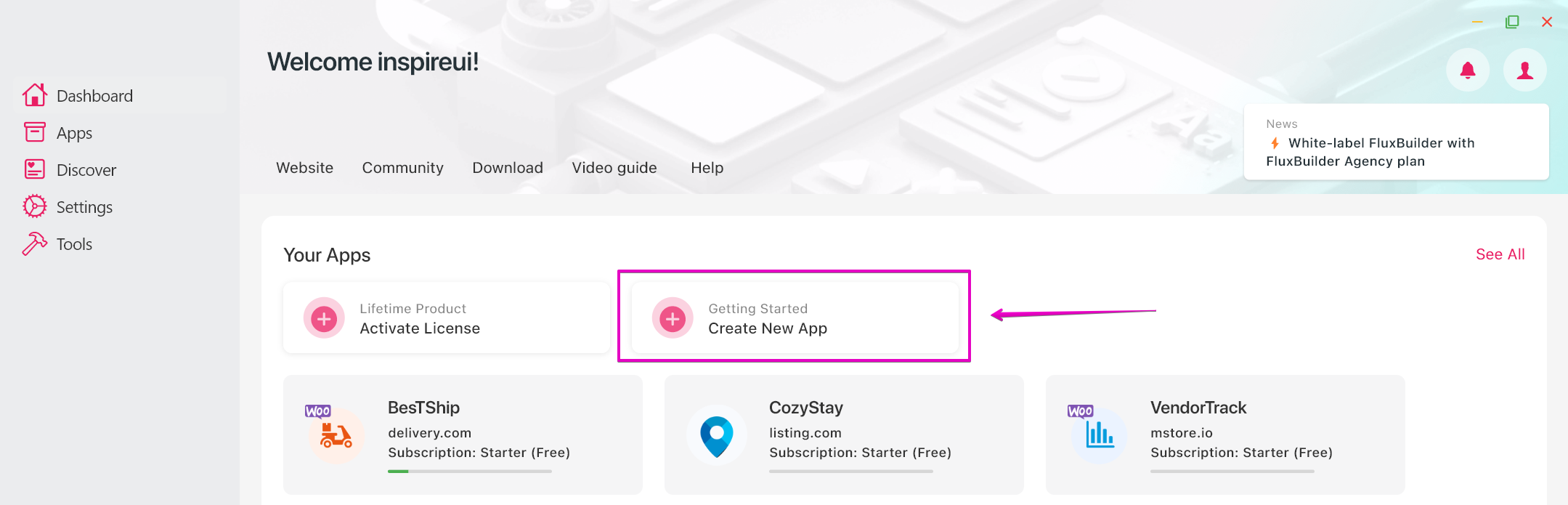1568x505 pixels.
Task: Open the Video guide tab
Action: 614,168
